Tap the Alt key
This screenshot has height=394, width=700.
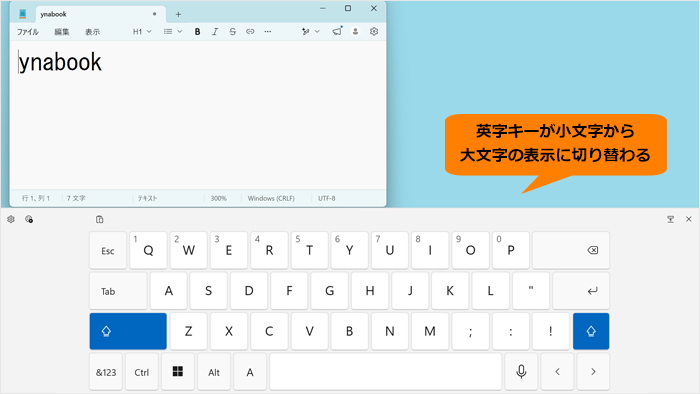tap(214, 372)
